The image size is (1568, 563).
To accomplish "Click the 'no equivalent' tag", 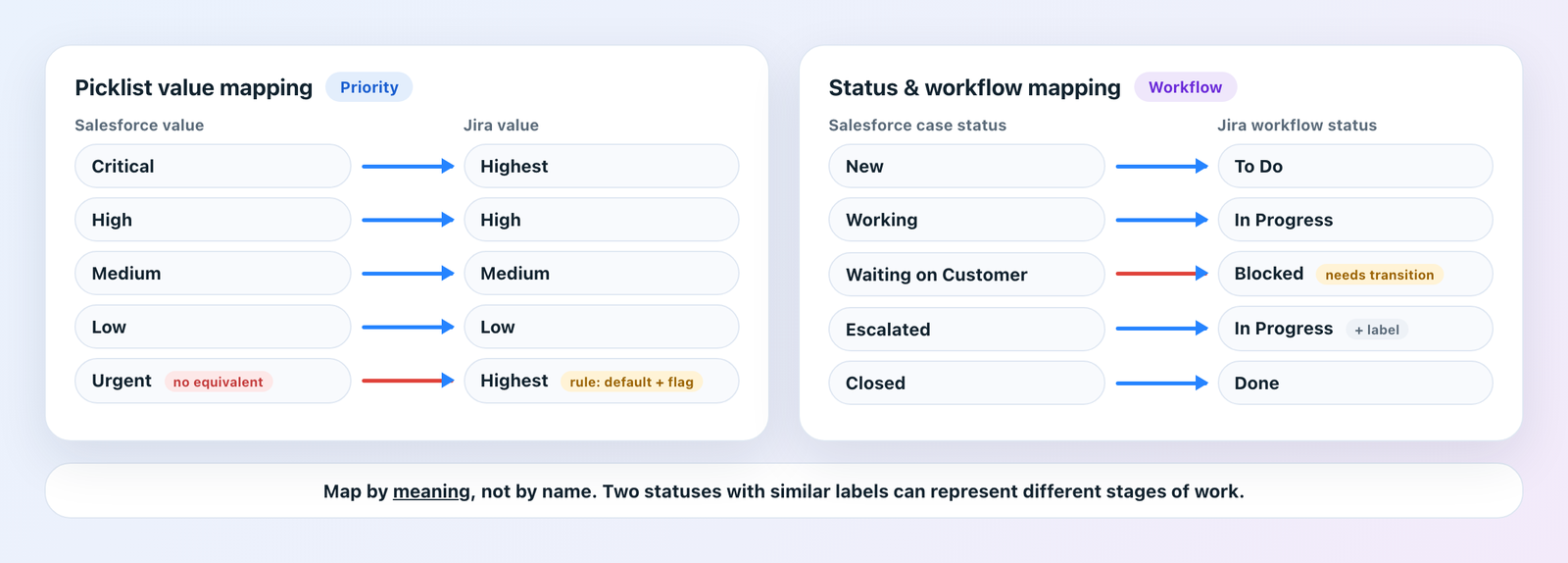I will point(219,382).
